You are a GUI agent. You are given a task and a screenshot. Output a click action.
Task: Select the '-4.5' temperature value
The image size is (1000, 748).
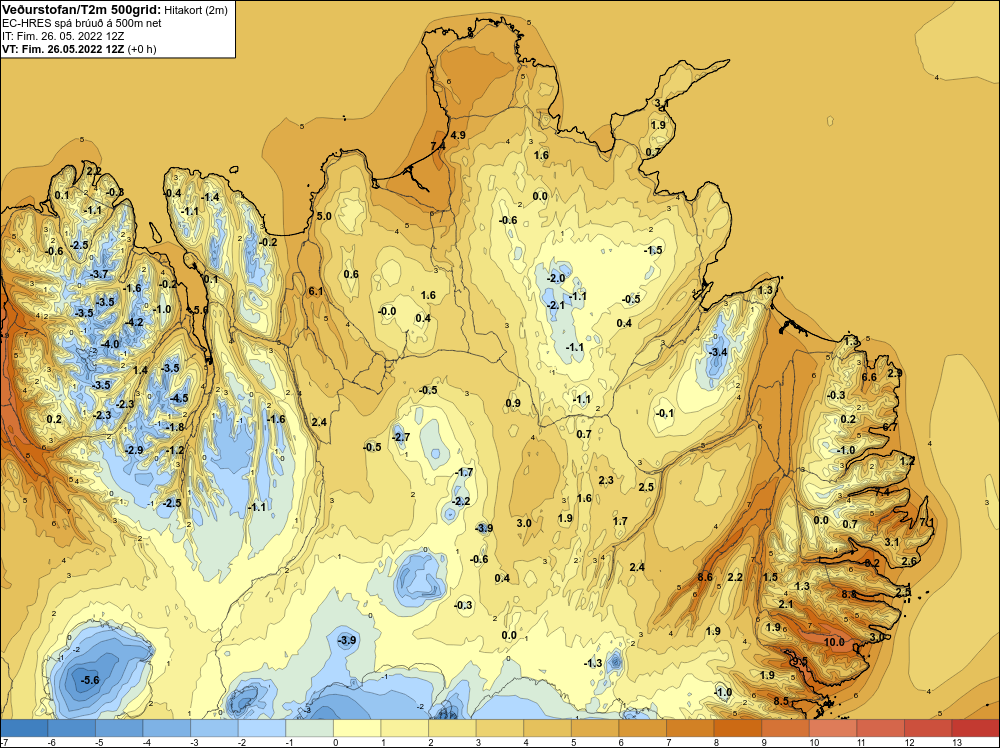[x=179, y=398]
